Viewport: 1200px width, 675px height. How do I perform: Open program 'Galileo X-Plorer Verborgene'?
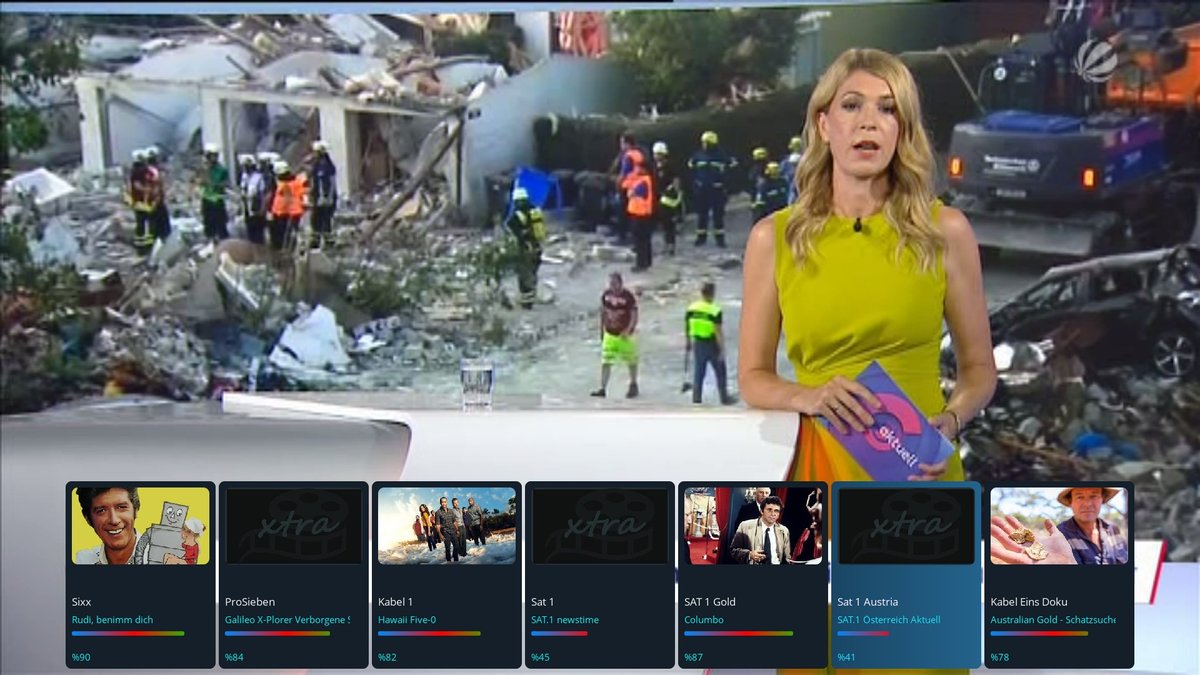287,620
